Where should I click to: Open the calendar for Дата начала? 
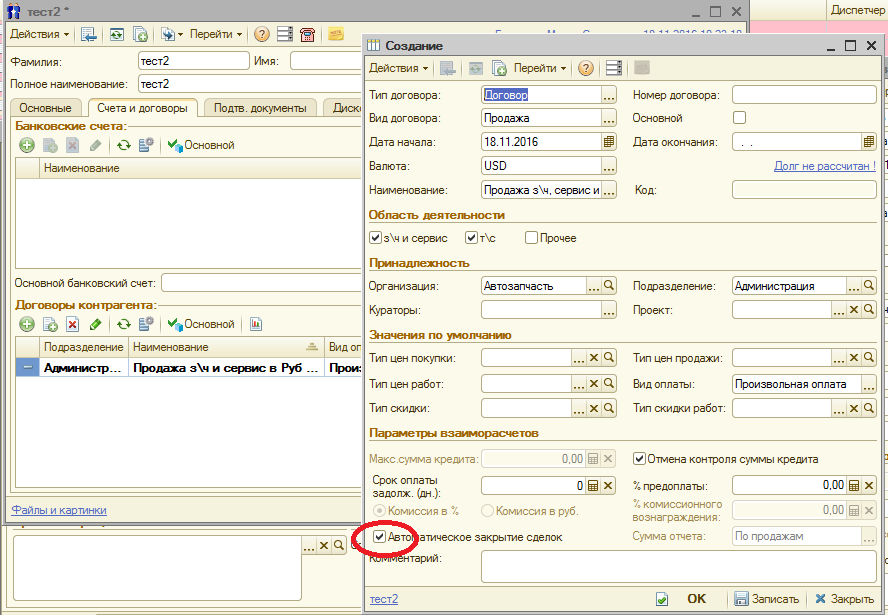click(x=609, y=142)
